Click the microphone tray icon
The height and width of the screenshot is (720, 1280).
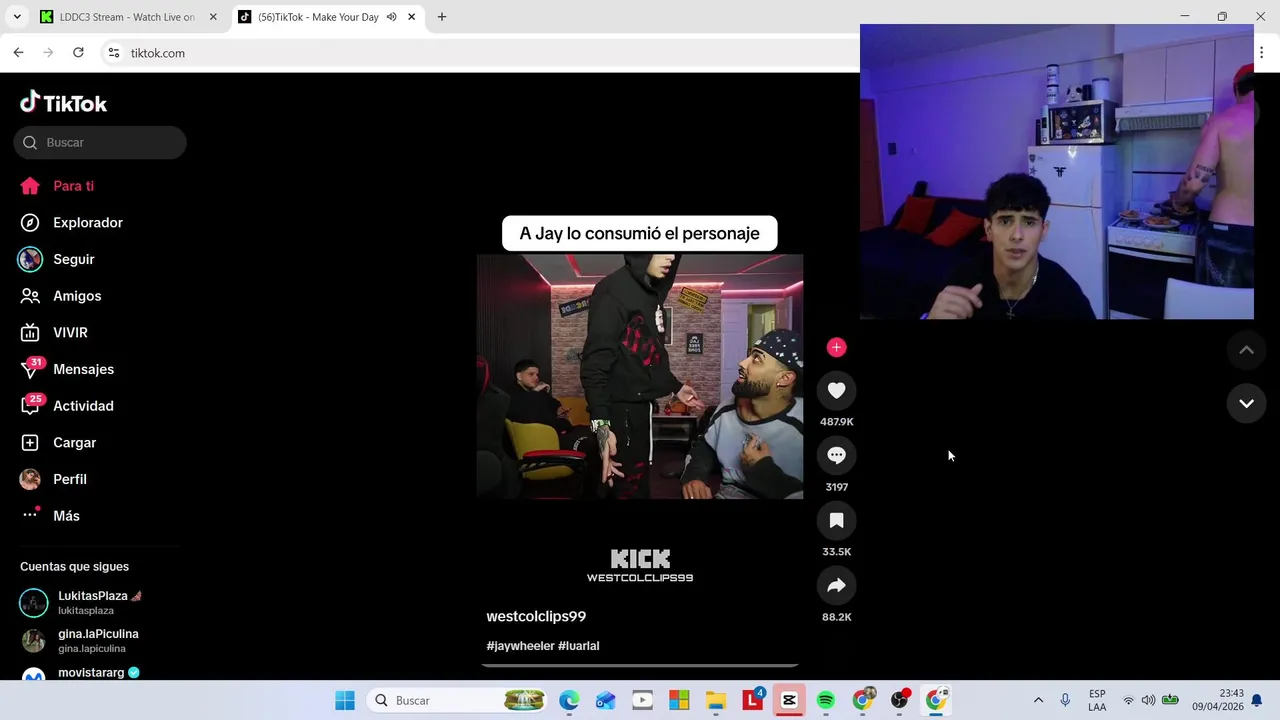pyautogui.click(x=1065, y=701)
